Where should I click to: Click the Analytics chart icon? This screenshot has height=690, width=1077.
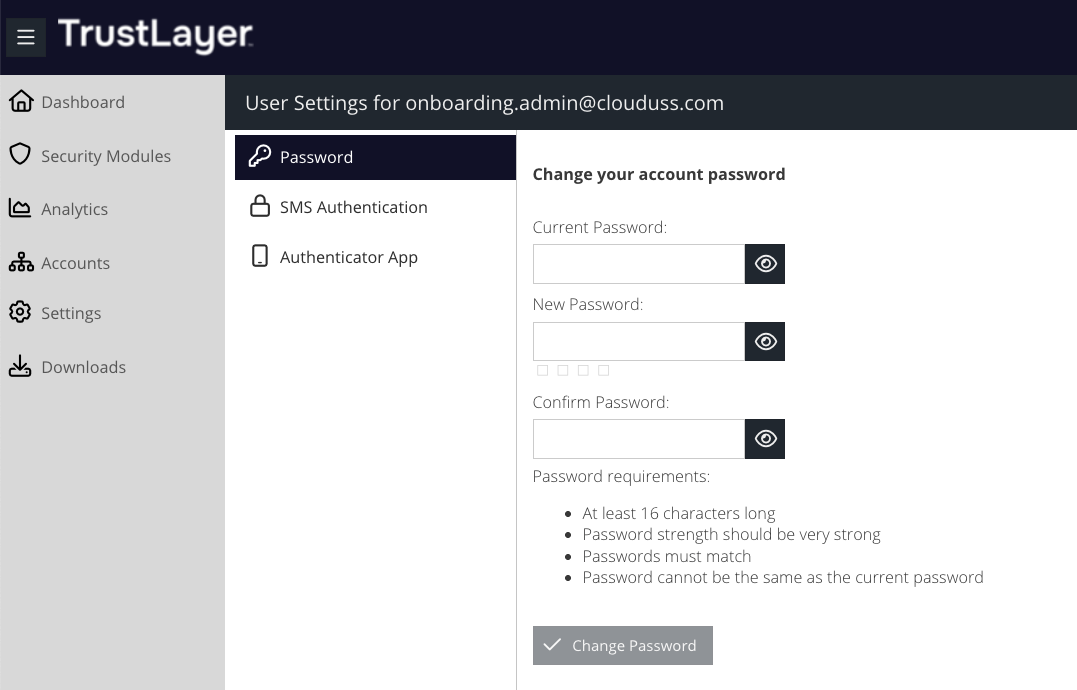click(20, 208)
